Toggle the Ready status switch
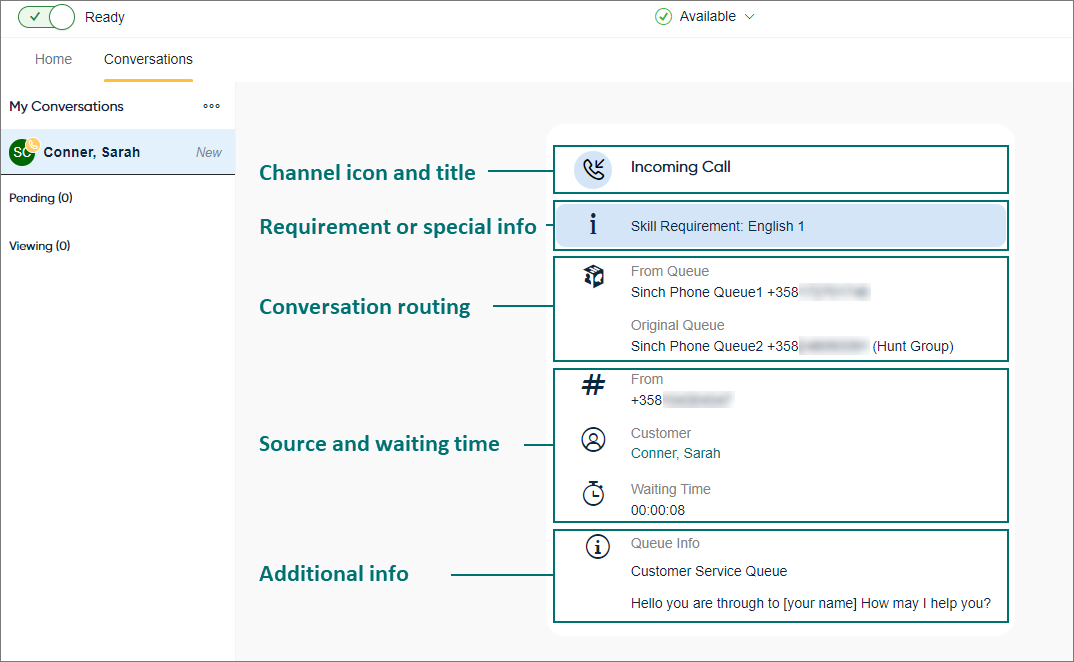Screen dimensions: 1074x662 [x=47, y=17]
